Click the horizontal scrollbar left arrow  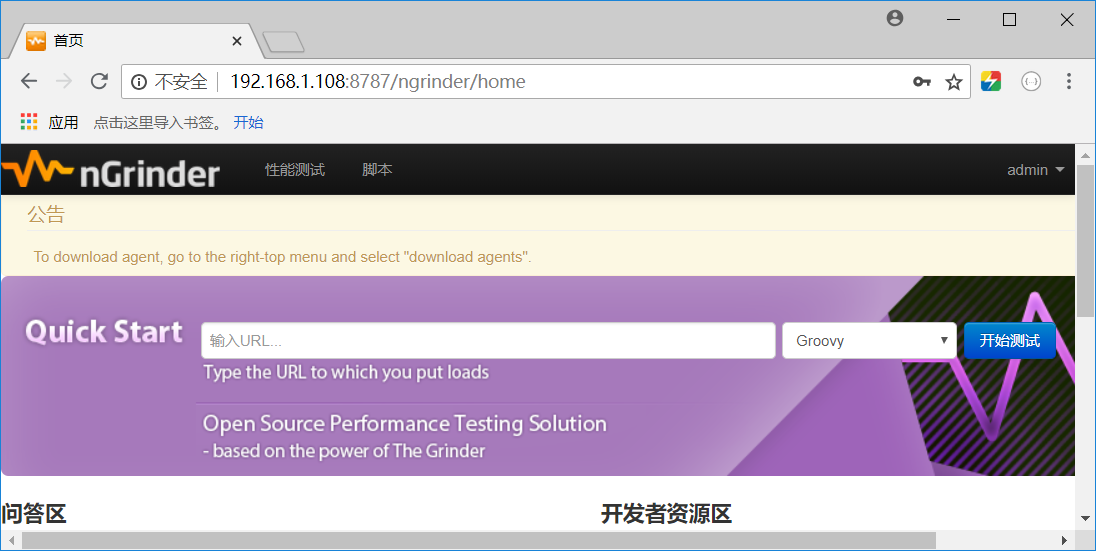pyautogui.click(x=11, y=541)
